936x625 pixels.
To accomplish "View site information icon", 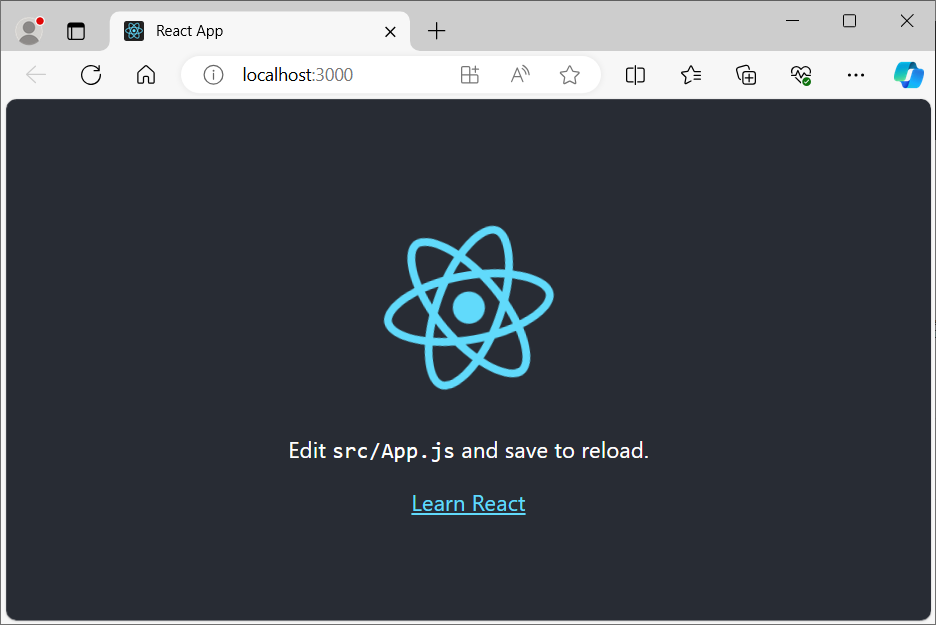I will click(213, 75).
